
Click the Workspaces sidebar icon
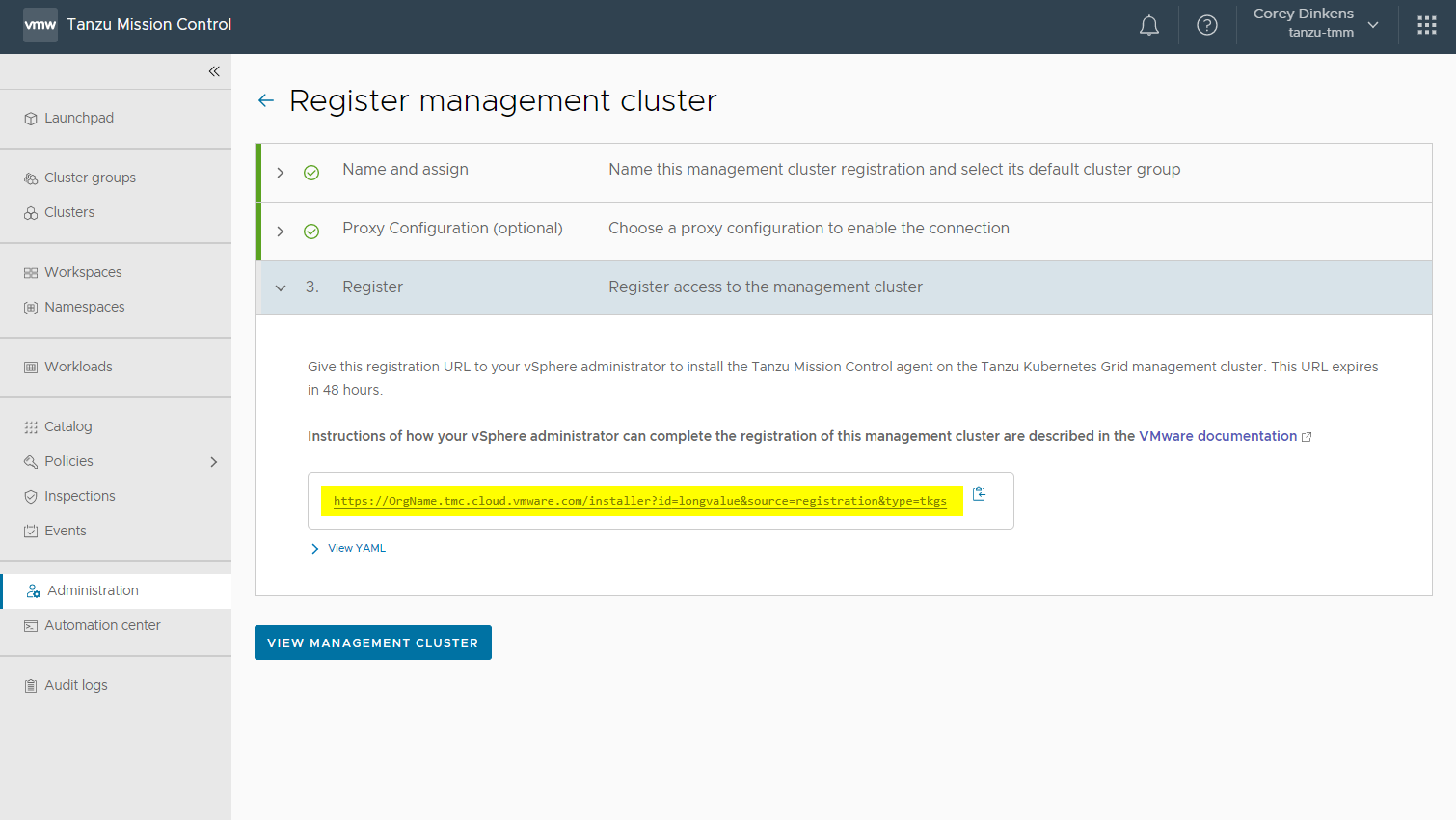(31, 273)
